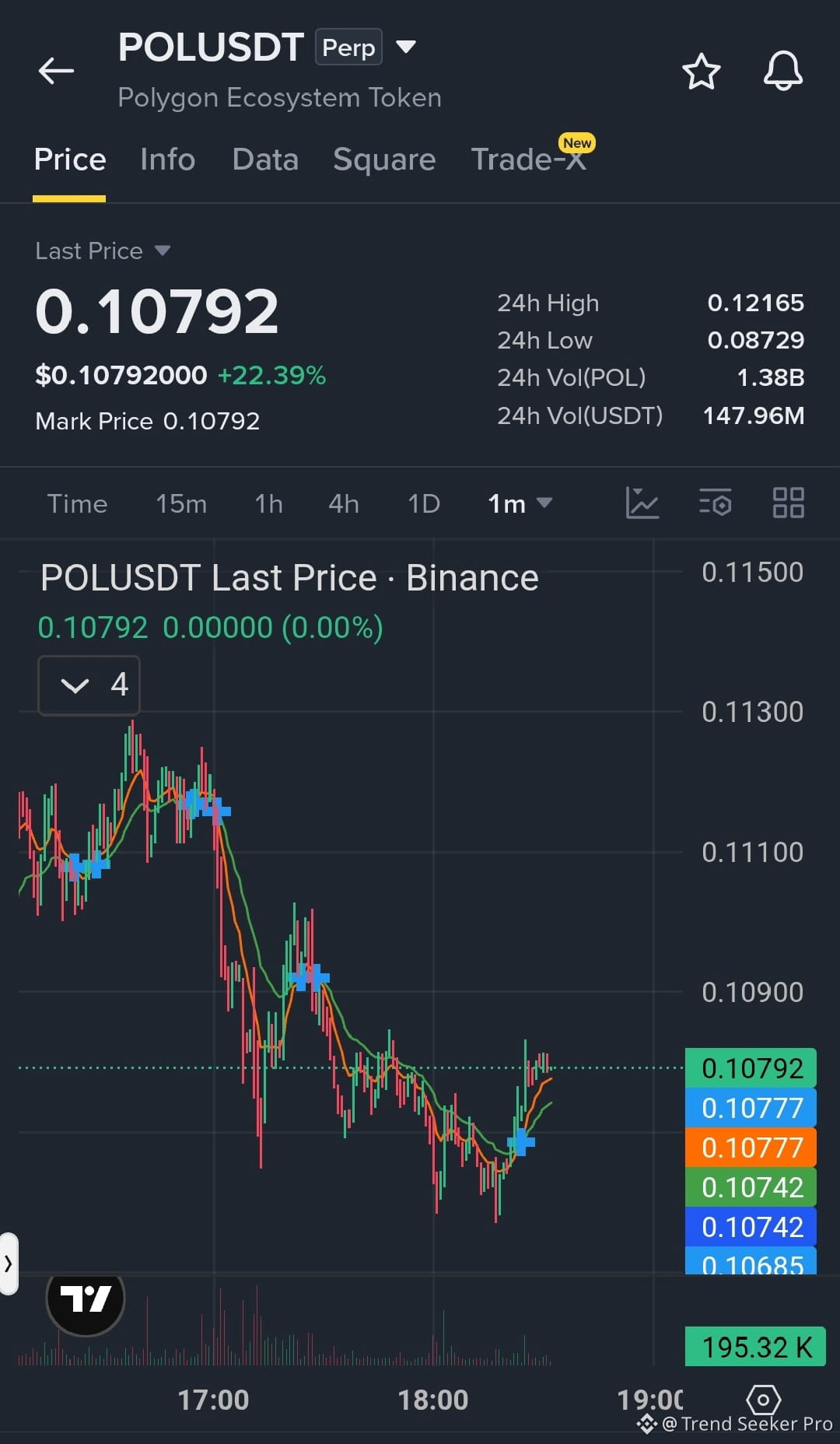This screenshot has width=840, height=1444.
Task: Click the 0.11500 price axis label
Action: [x=752, y=573]
